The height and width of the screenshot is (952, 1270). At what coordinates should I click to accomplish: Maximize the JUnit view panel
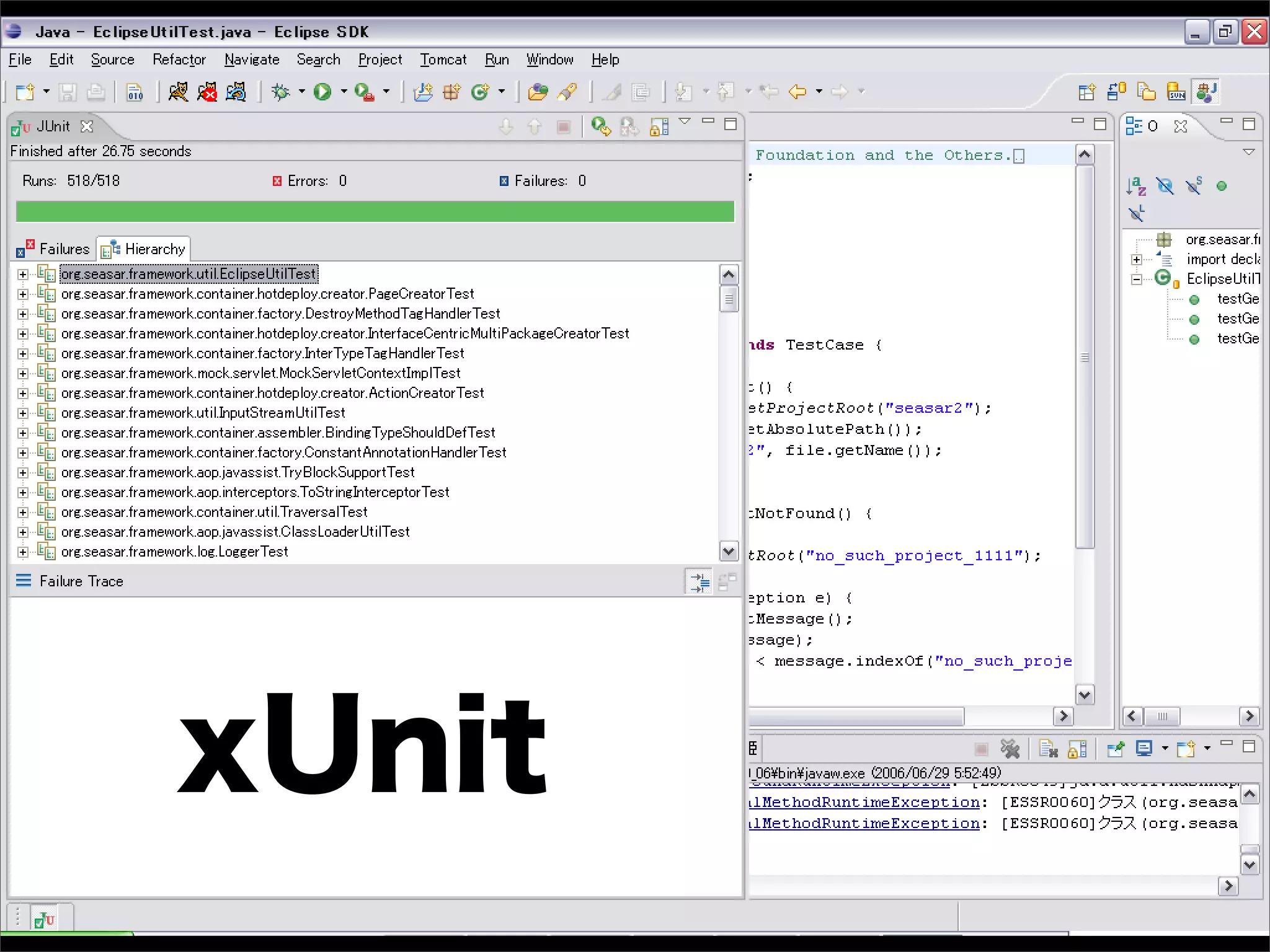pos(730,124)
